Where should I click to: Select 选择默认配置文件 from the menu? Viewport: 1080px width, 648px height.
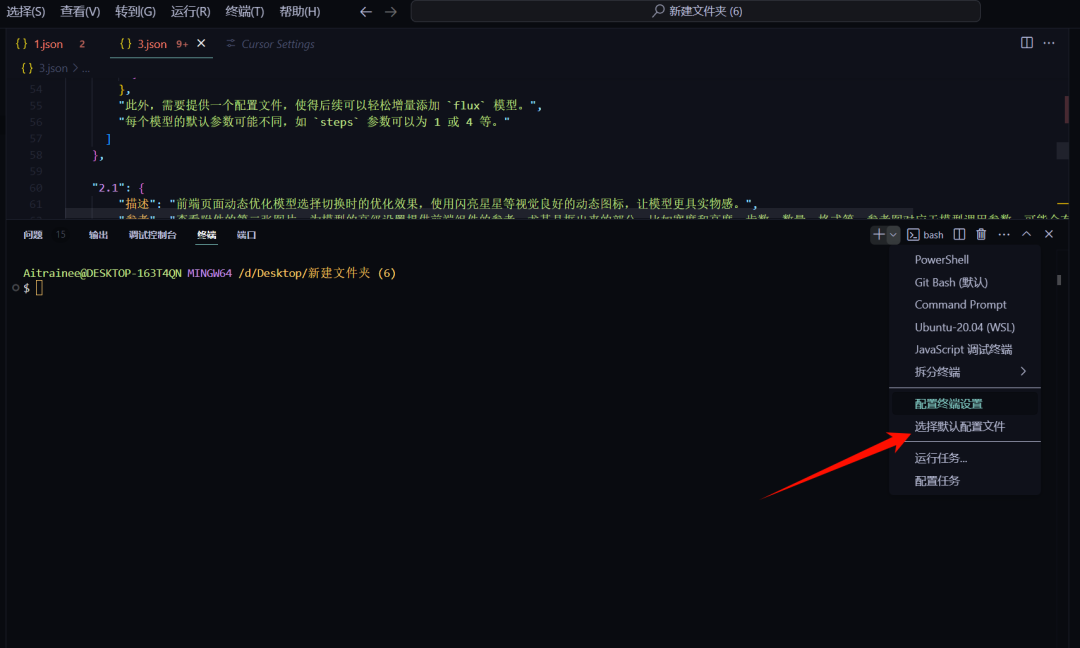959,426
